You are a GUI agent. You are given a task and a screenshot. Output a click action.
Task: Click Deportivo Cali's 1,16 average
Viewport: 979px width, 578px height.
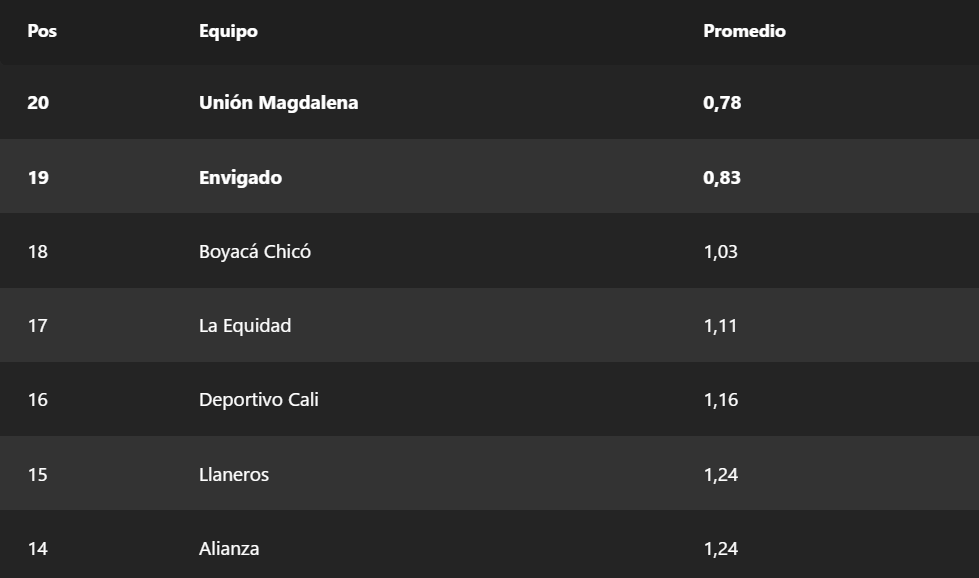(x=720, y=400)
